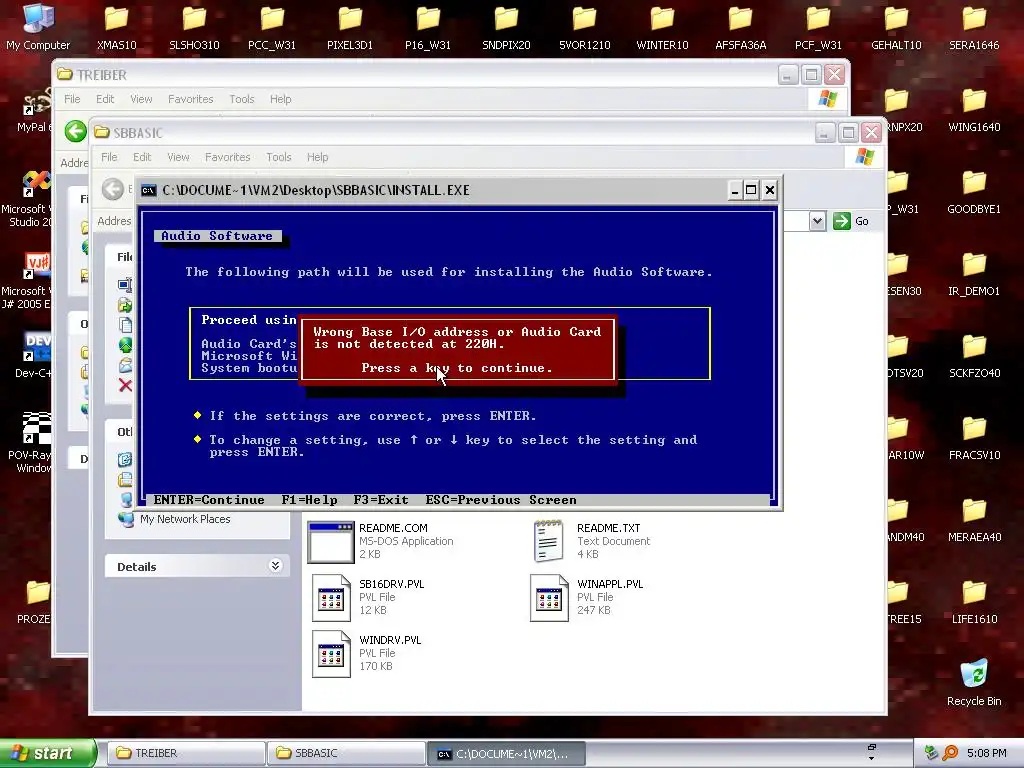The image size is (1024, 768).
Task: Select the WINAPPL.PVL file icon
Action: click(x=549, y=598)
